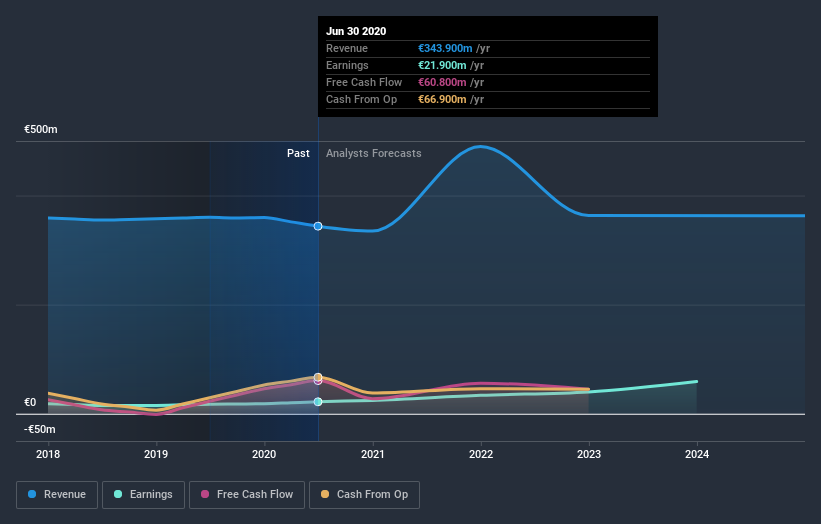This screenshot has height=524, width=821.
Task: Click the teal Earnings legend dot
Action: point(118,494)
